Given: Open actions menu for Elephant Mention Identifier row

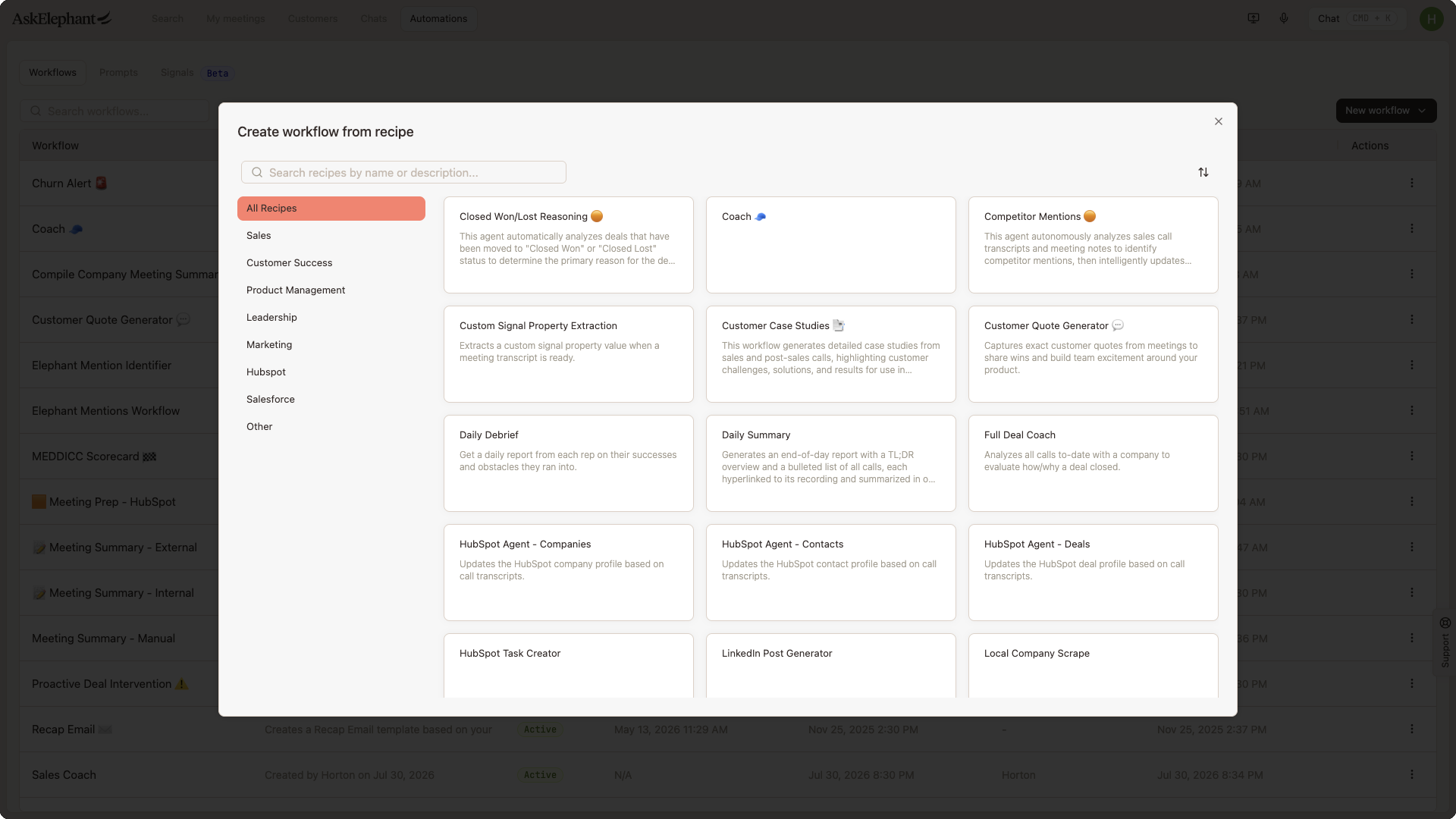Looking at the screenshot, I should (x=1412, y=365).
